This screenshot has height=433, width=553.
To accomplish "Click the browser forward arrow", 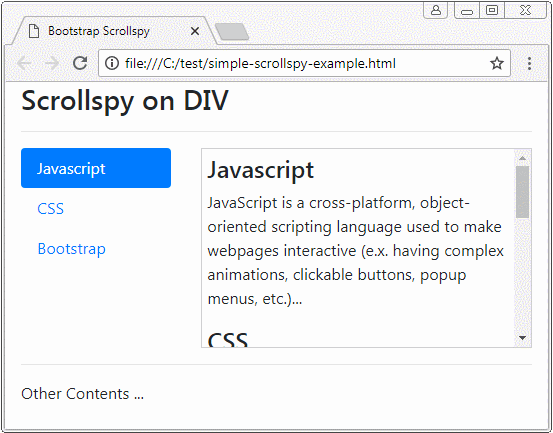I will click(x=52, y=63).
